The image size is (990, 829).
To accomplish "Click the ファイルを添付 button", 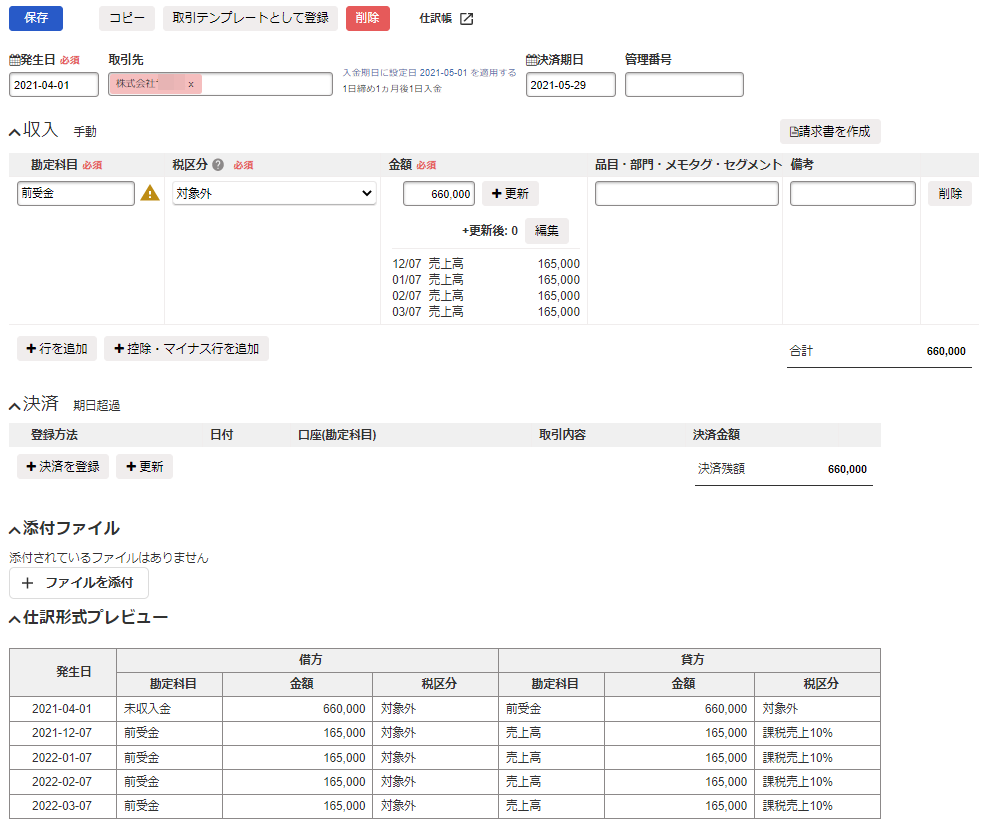I will pos(79,583).
